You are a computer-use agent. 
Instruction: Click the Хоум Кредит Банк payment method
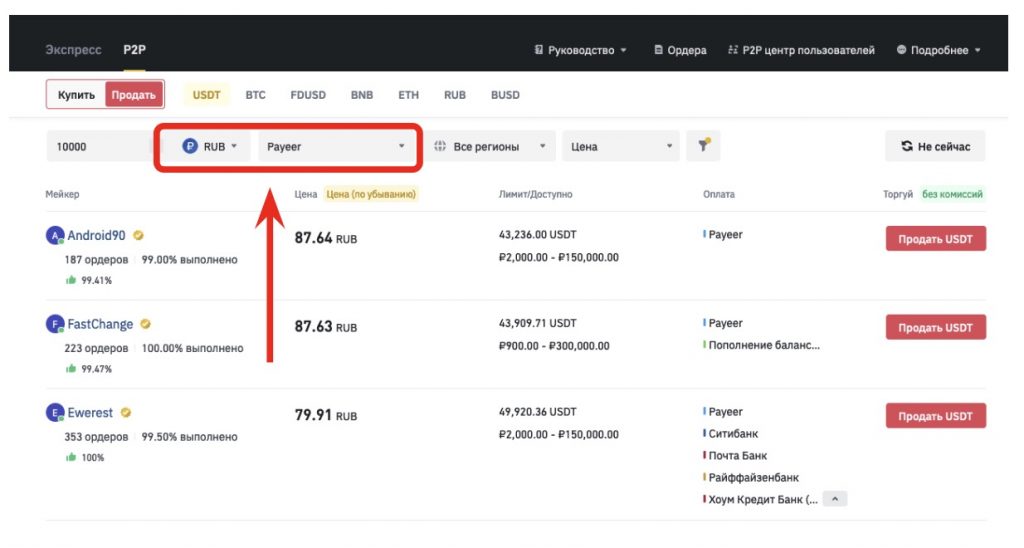(x=763, y=500)
